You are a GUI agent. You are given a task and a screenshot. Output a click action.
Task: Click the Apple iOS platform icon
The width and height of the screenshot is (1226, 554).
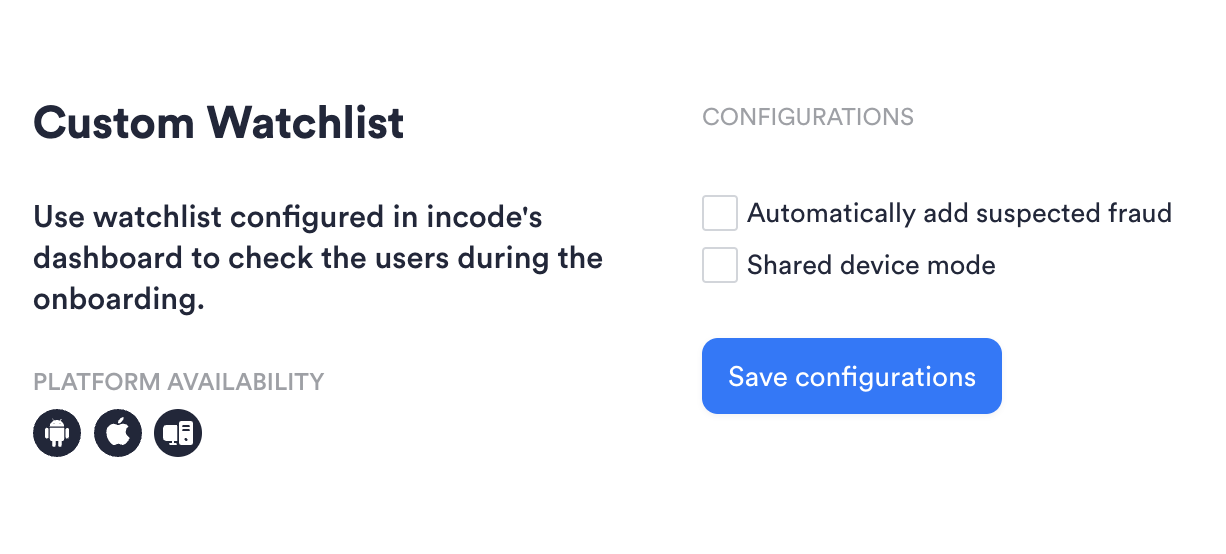[x=118, y=433]
